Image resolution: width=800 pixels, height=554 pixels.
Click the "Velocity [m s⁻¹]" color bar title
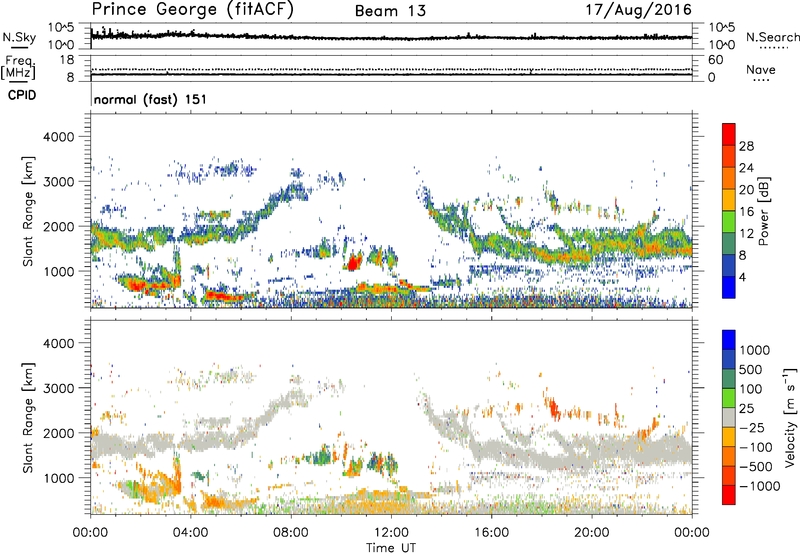[790, 417]
